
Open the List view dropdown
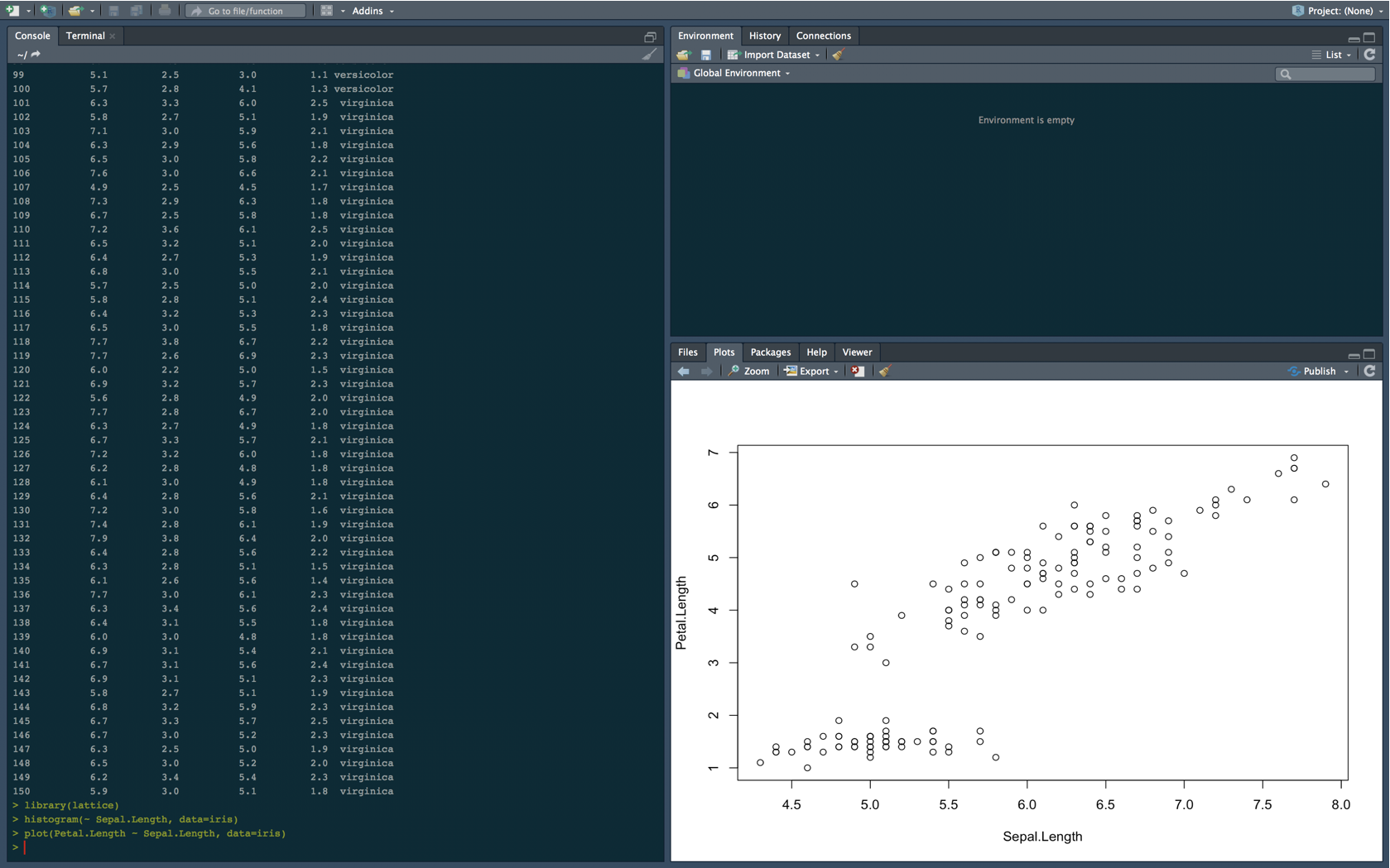point(1331,55)
